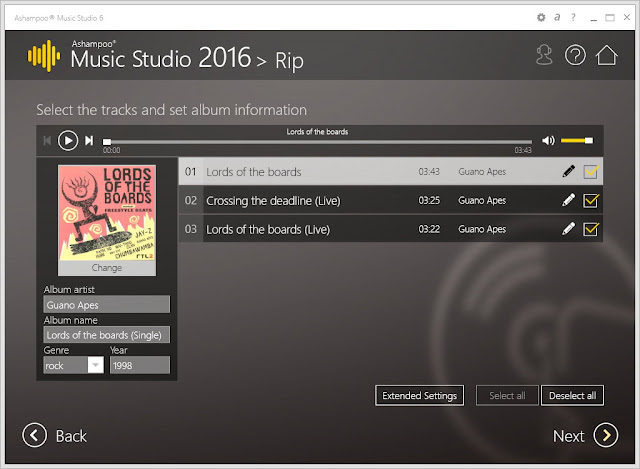Click the Ashampoo 'a' title bar icon
The image size is (640, 469).
pyautogui.click(x=557, y=17)
